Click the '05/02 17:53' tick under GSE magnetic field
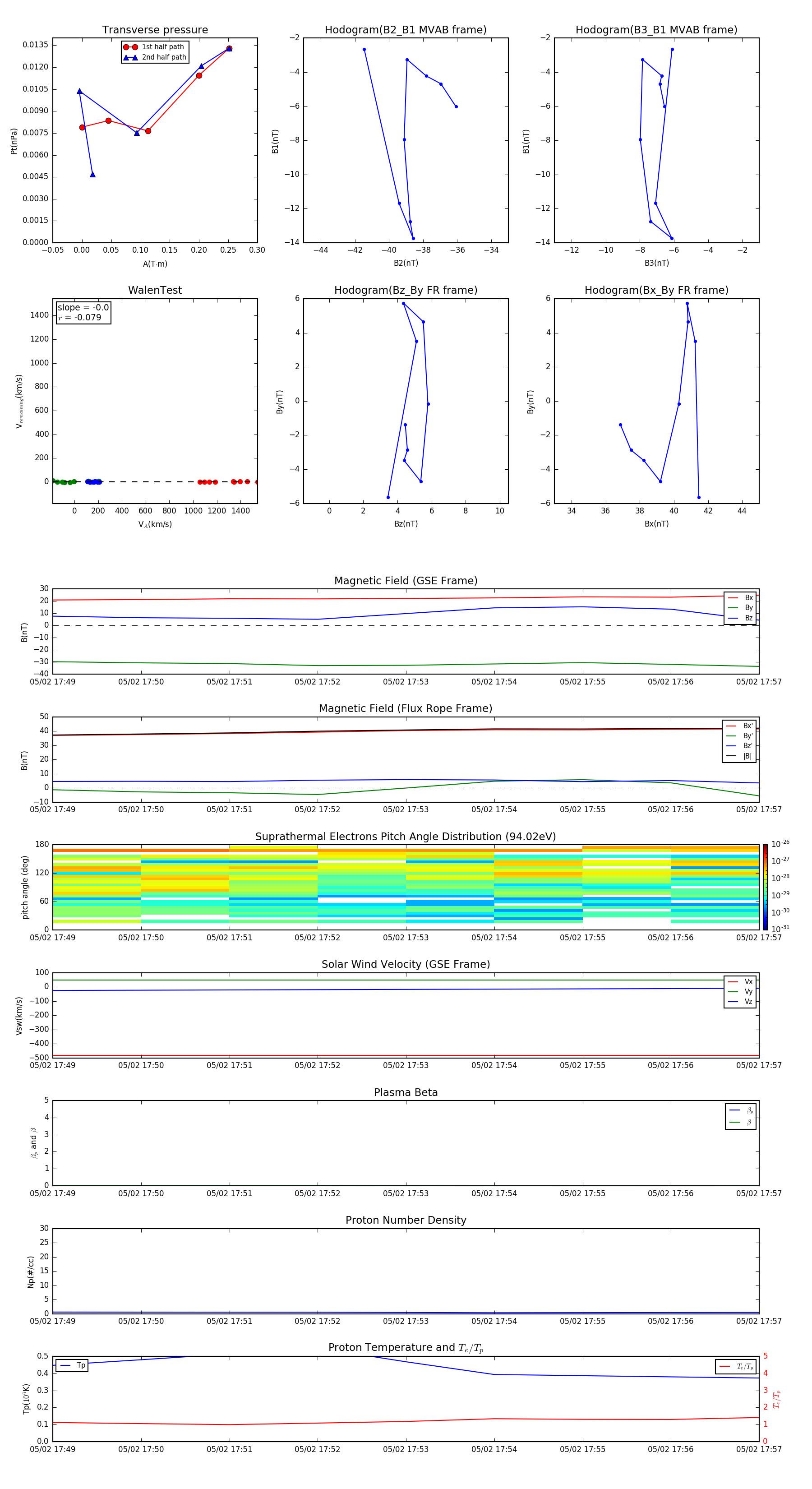Image resolution: width=812 pixels, height=1489 pixels. pyautogui.click(x=406, y=682)
